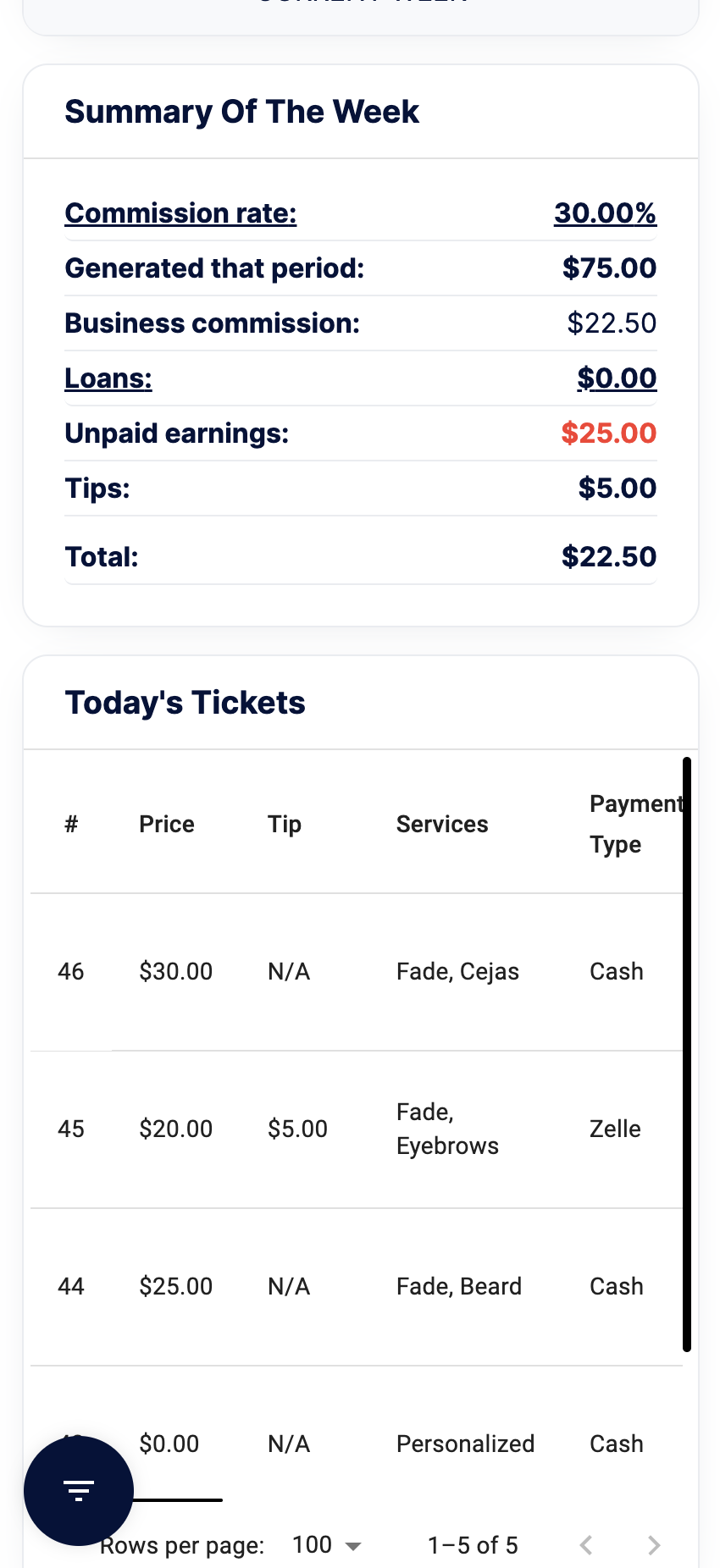Select ticket 44 Fade, Beard row

pos(357,1286)
